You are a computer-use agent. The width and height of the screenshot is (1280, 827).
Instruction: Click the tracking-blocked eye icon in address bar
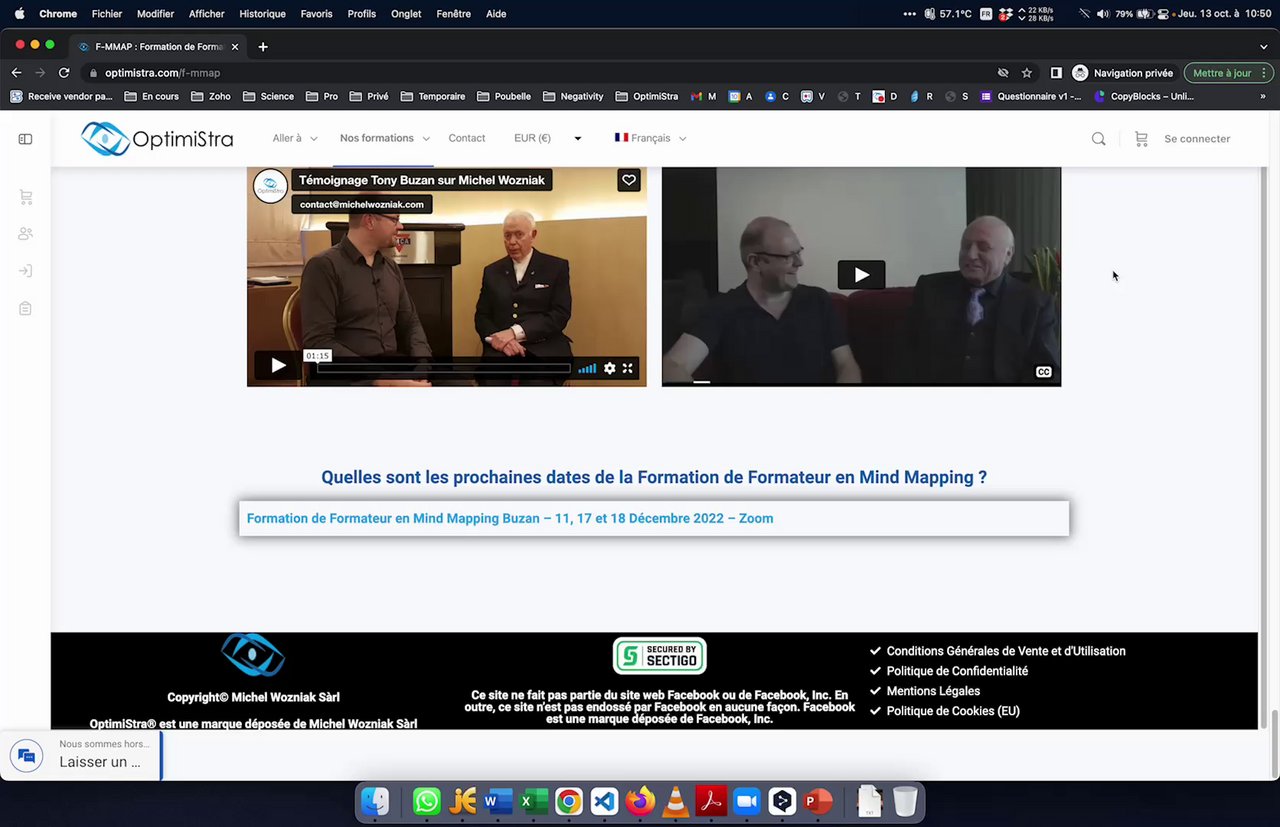pos(1003,73)
